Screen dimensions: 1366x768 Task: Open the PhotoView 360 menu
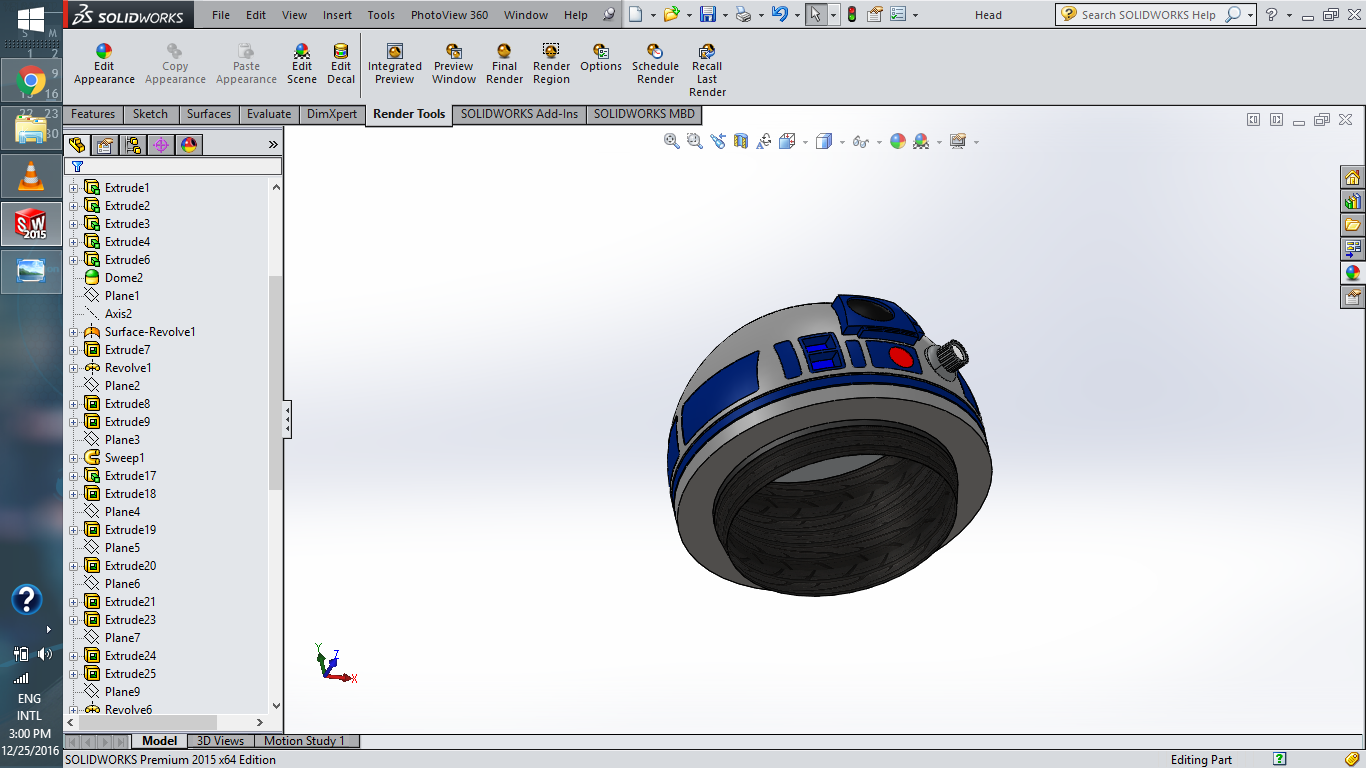click(x=449, y=15)
